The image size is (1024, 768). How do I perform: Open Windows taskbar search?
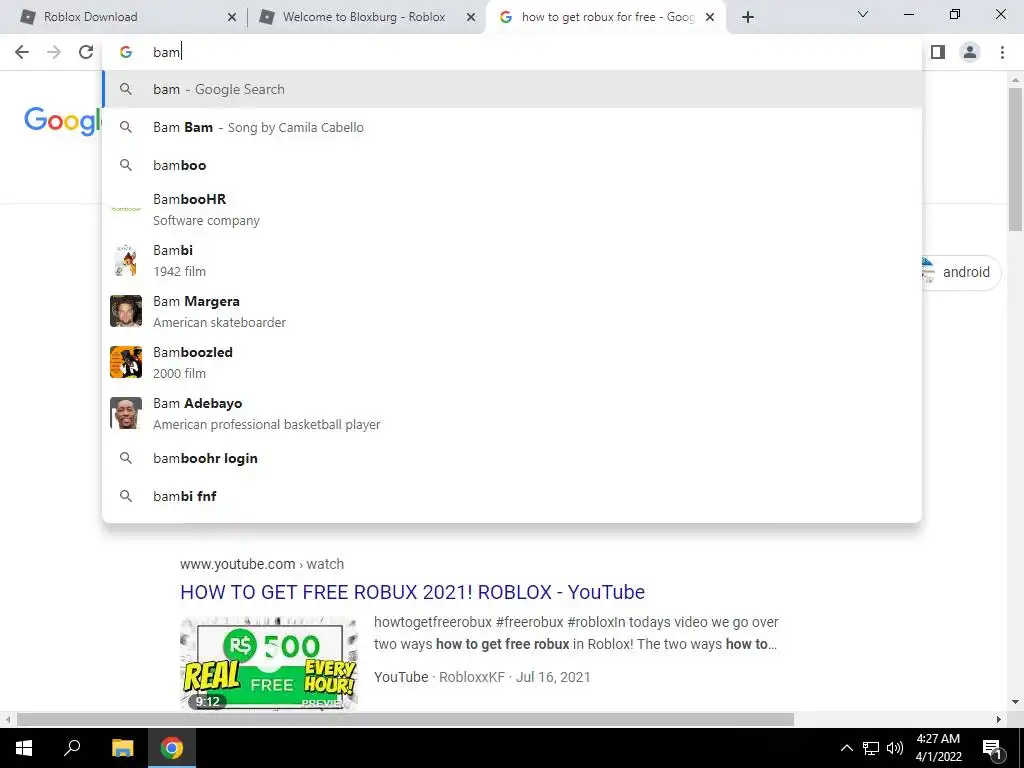coord(72,748)
